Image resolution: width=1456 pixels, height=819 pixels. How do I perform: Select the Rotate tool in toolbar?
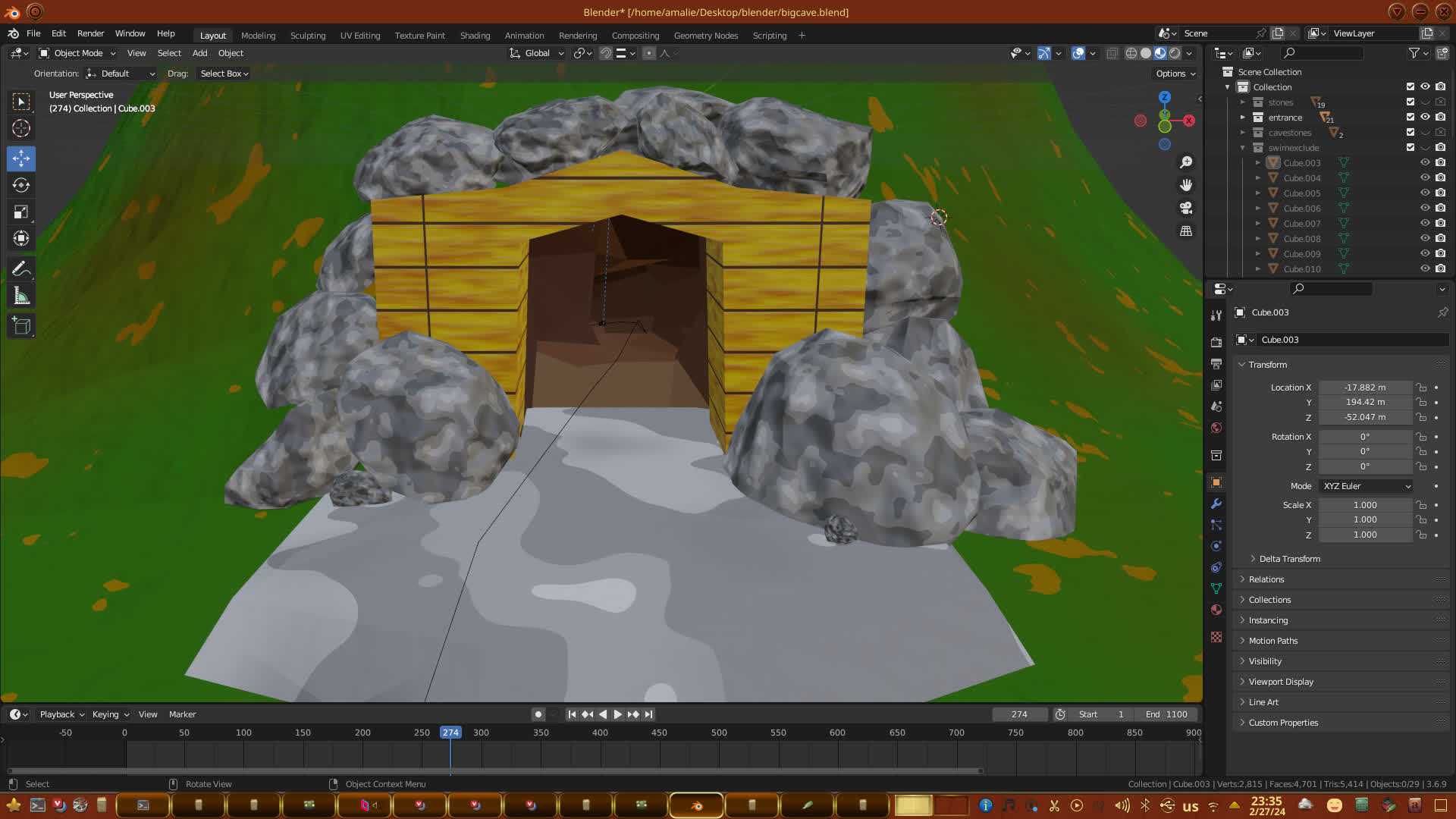coord(21,186)
